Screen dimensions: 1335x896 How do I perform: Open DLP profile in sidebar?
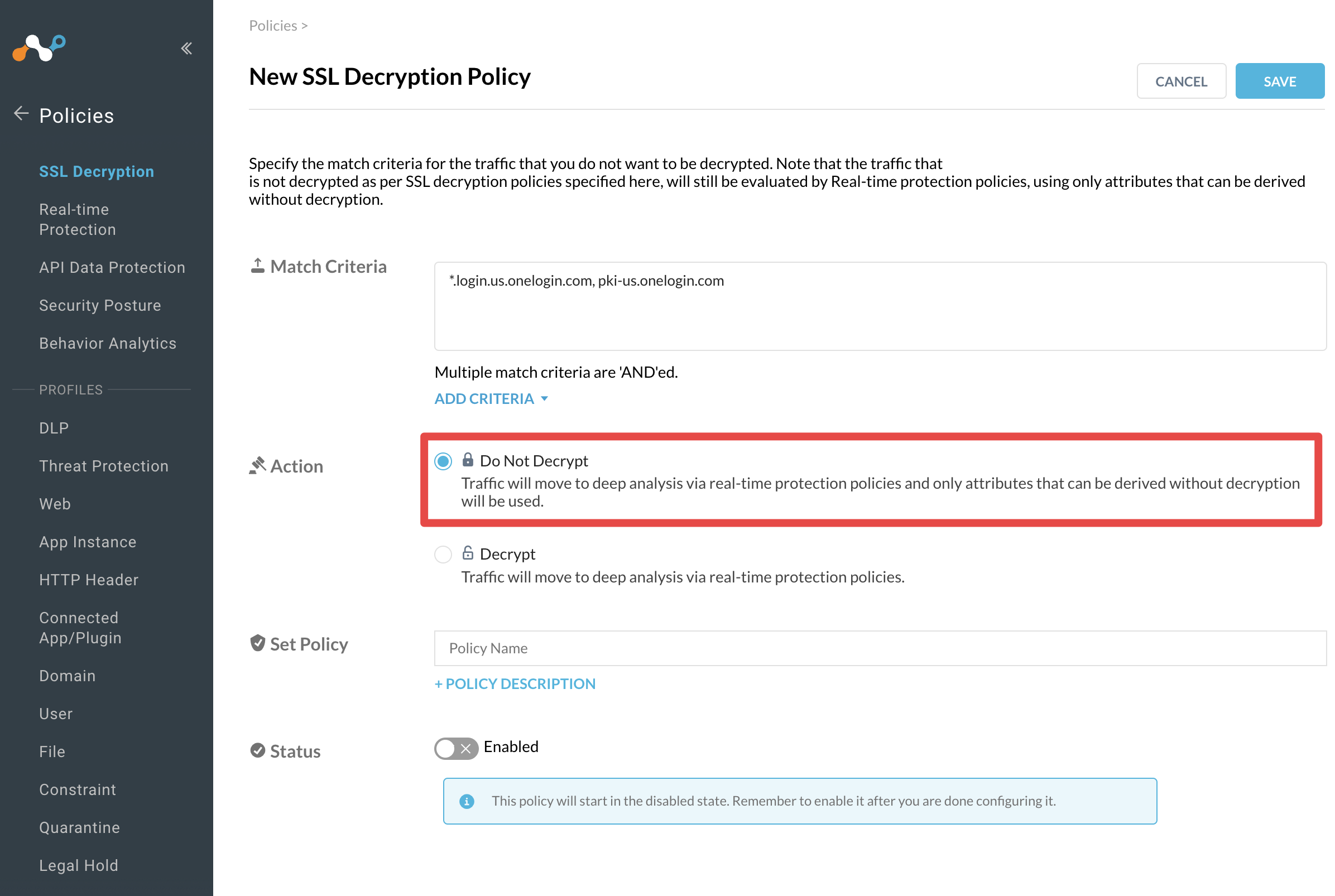[x=54, y=428]
